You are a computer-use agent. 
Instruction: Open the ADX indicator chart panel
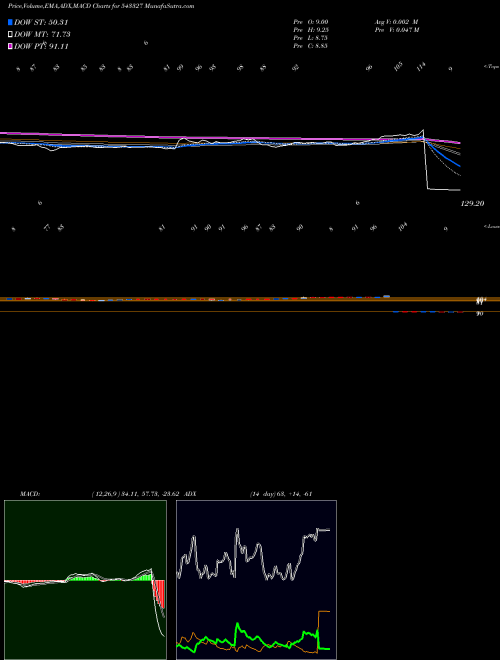(x=256, y=580)
